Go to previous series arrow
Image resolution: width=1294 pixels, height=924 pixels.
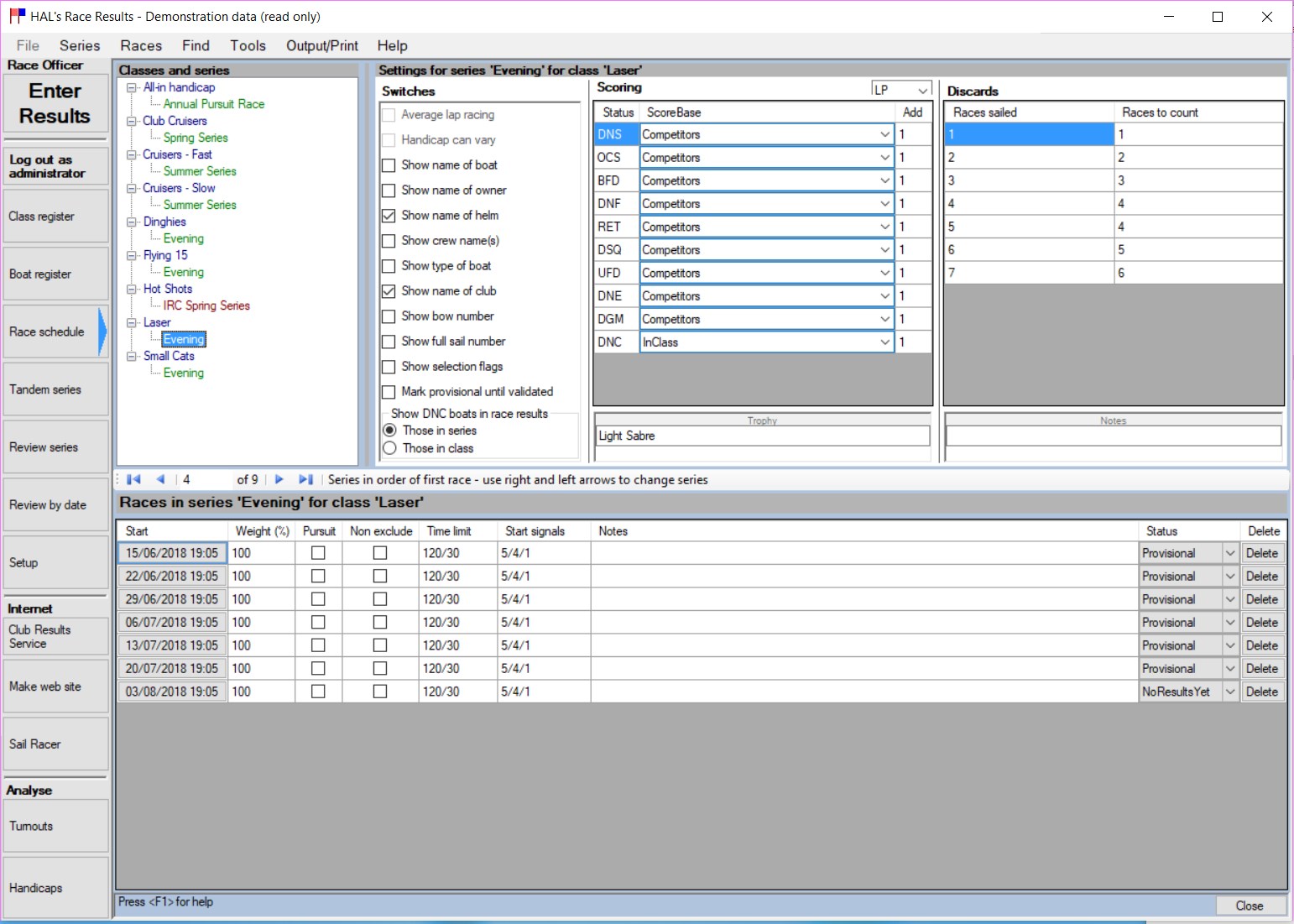click(160, 479)
